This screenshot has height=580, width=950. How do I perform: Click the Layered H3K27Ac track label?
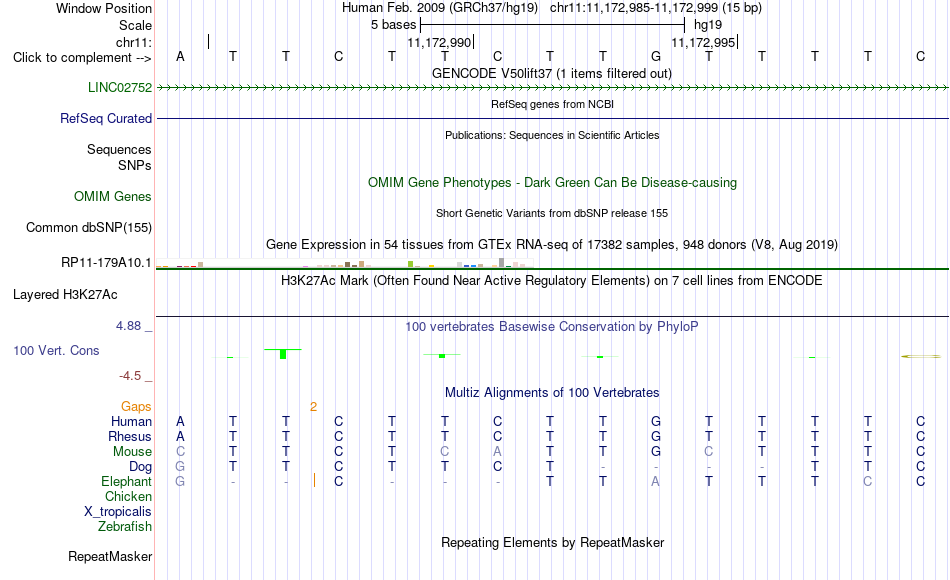tap(65, 295)
